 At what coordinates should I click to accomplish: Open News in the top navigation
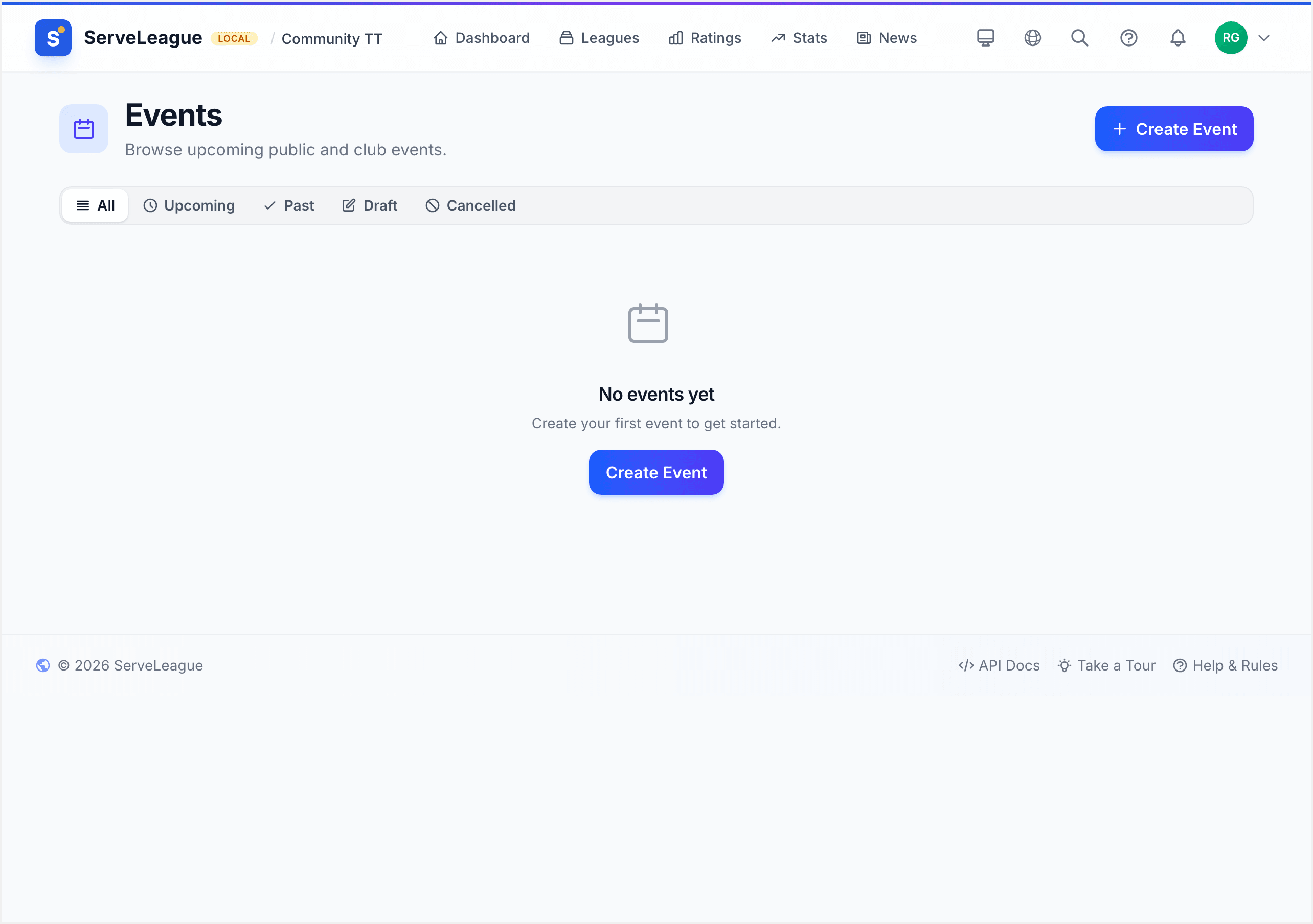[887, 38]
